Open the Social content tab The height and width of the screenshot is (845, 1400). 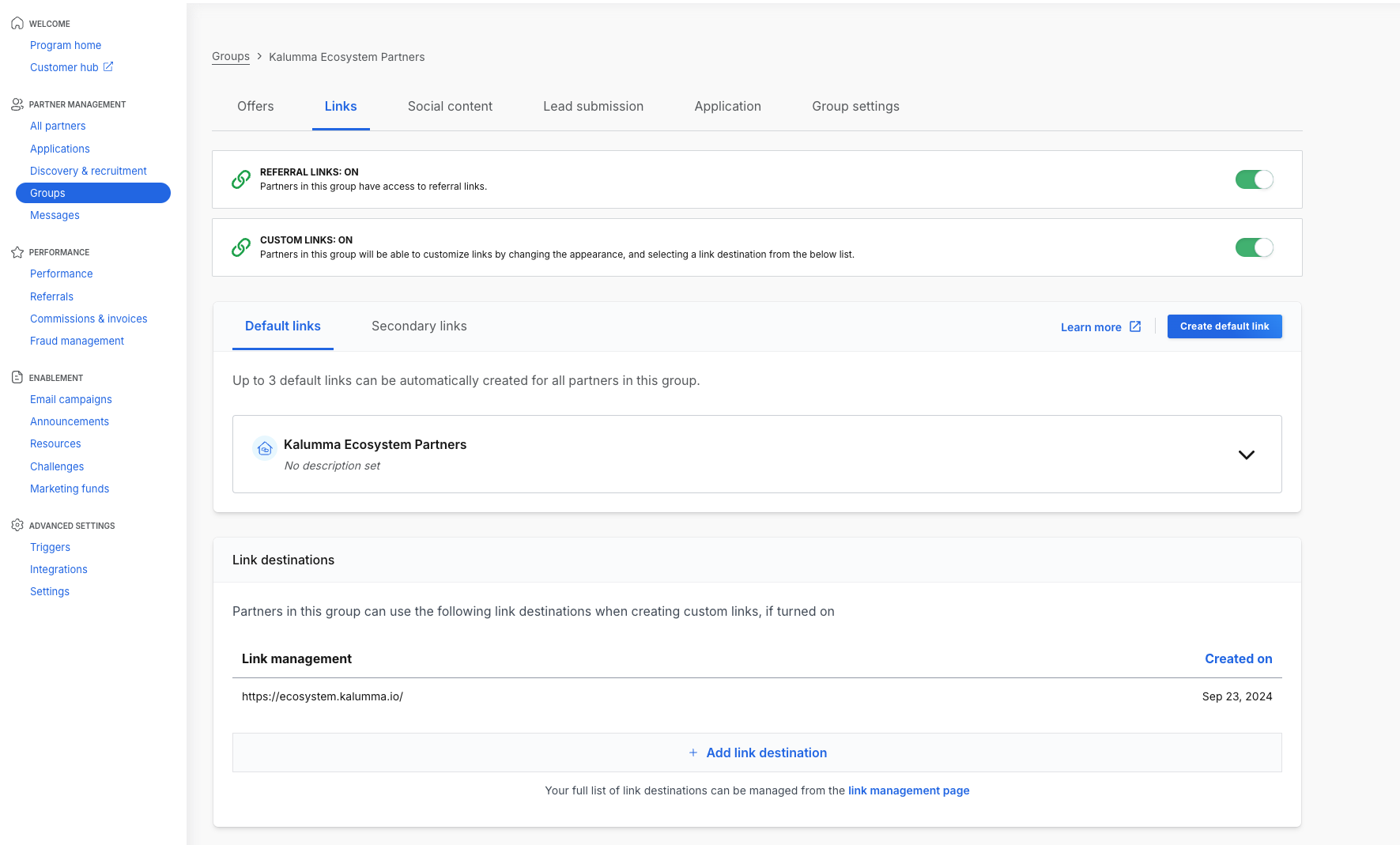[450, 107]
